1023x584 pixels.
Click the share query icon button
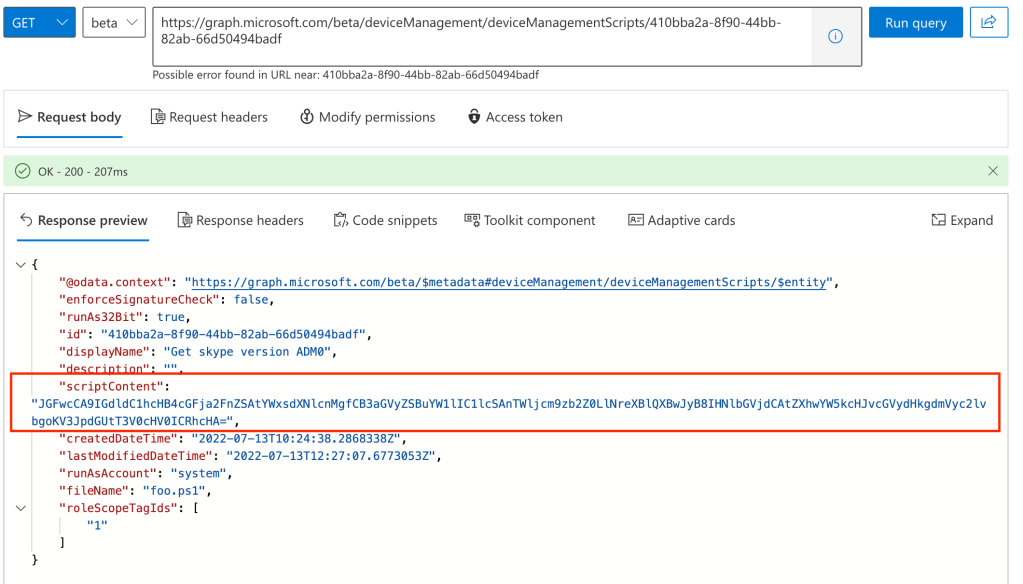tap(989, 23)
